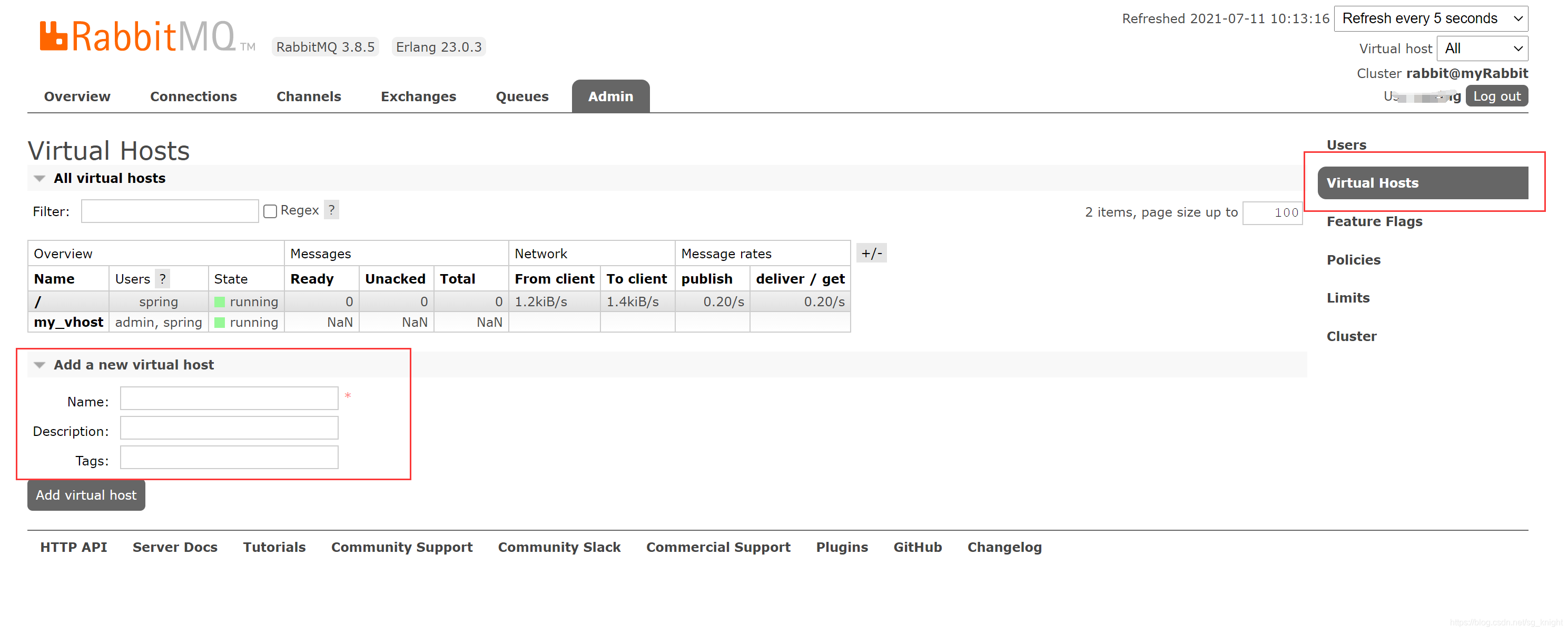Viewport: 1568px width, 632px height.
Task: Click green running indicator for / vhost
Action: [x=220, y=302]
